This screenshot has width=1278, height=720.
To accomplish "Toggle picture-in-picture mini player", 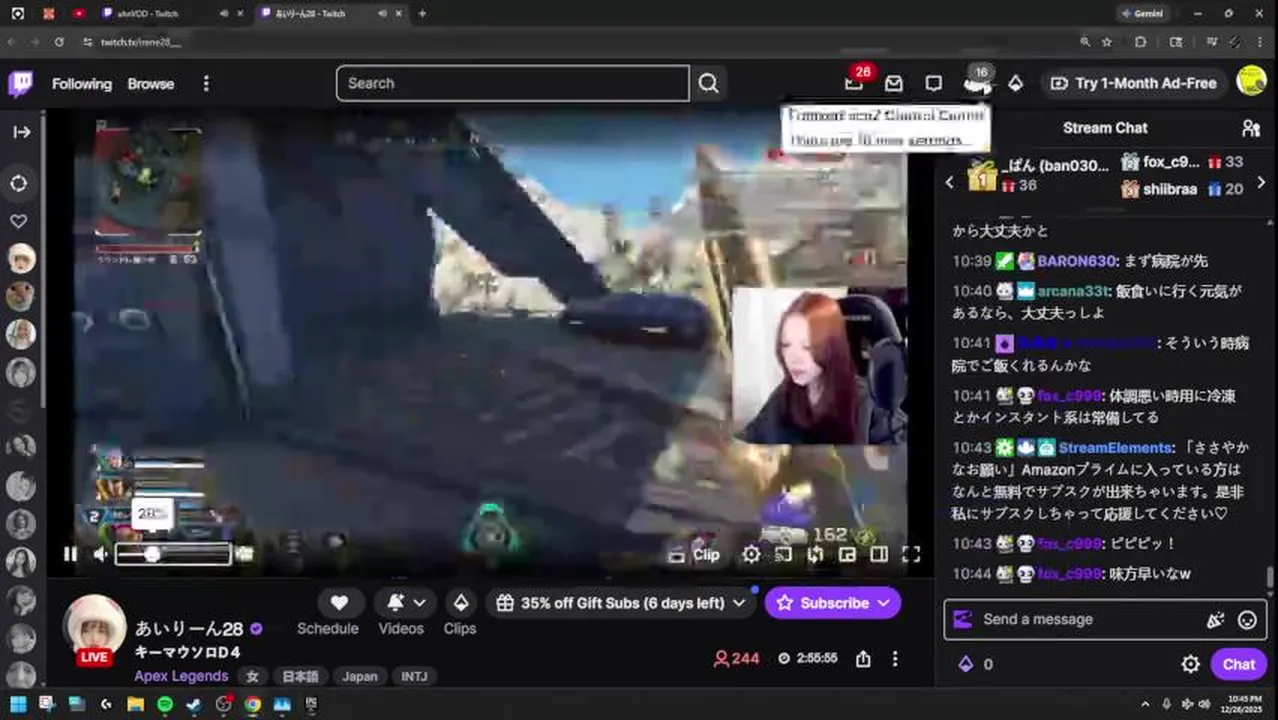I will (x=847, y=554).
